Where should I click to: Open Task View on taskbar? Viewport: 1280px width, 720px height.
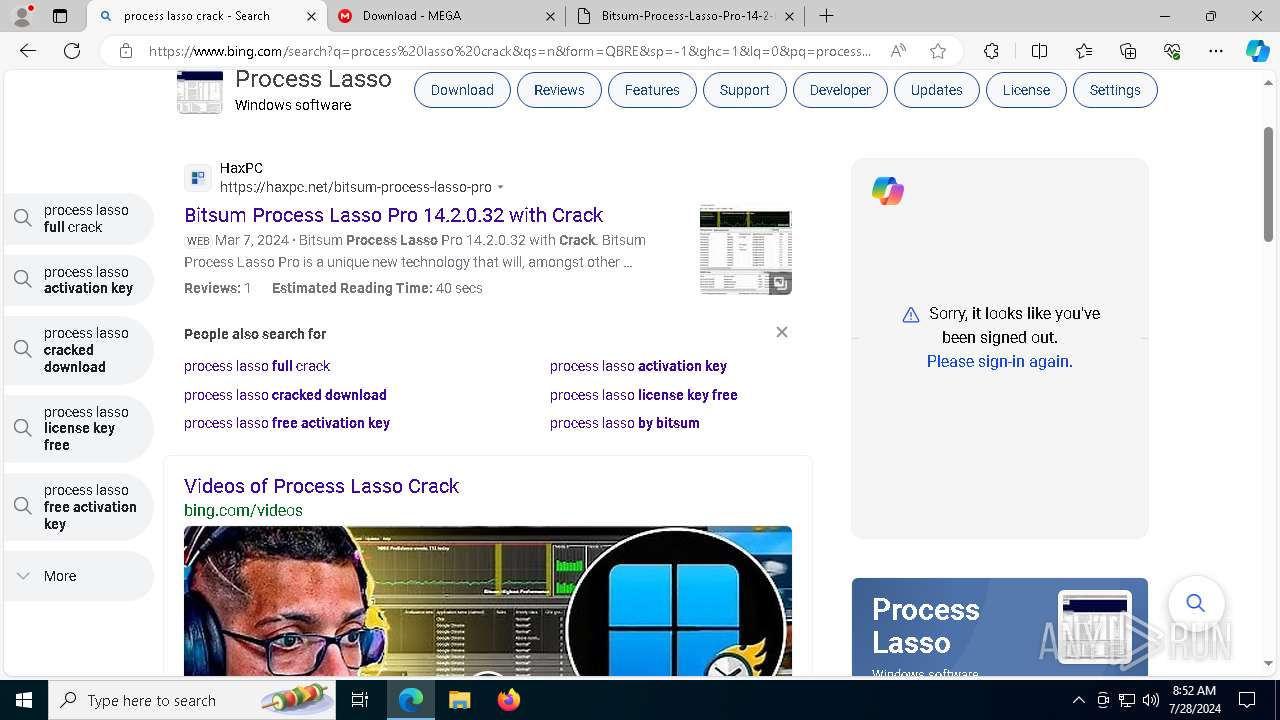coord(360,700)
